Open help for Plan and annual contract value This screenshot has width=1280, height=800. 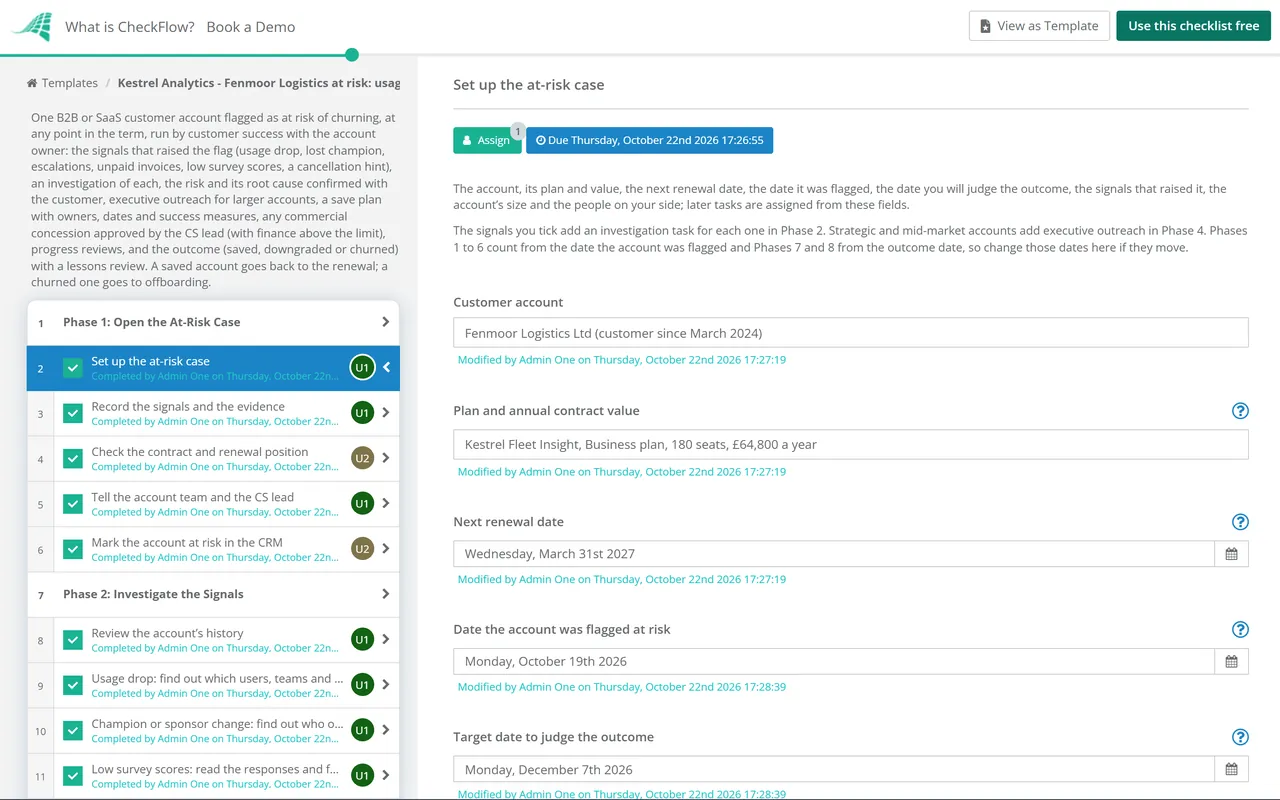(x=1240, y=411)
